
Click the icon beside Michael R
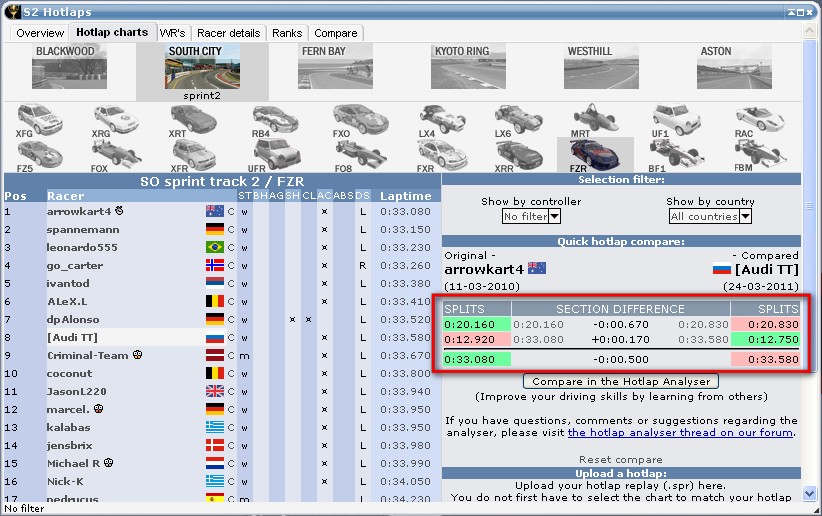(109, 463)
